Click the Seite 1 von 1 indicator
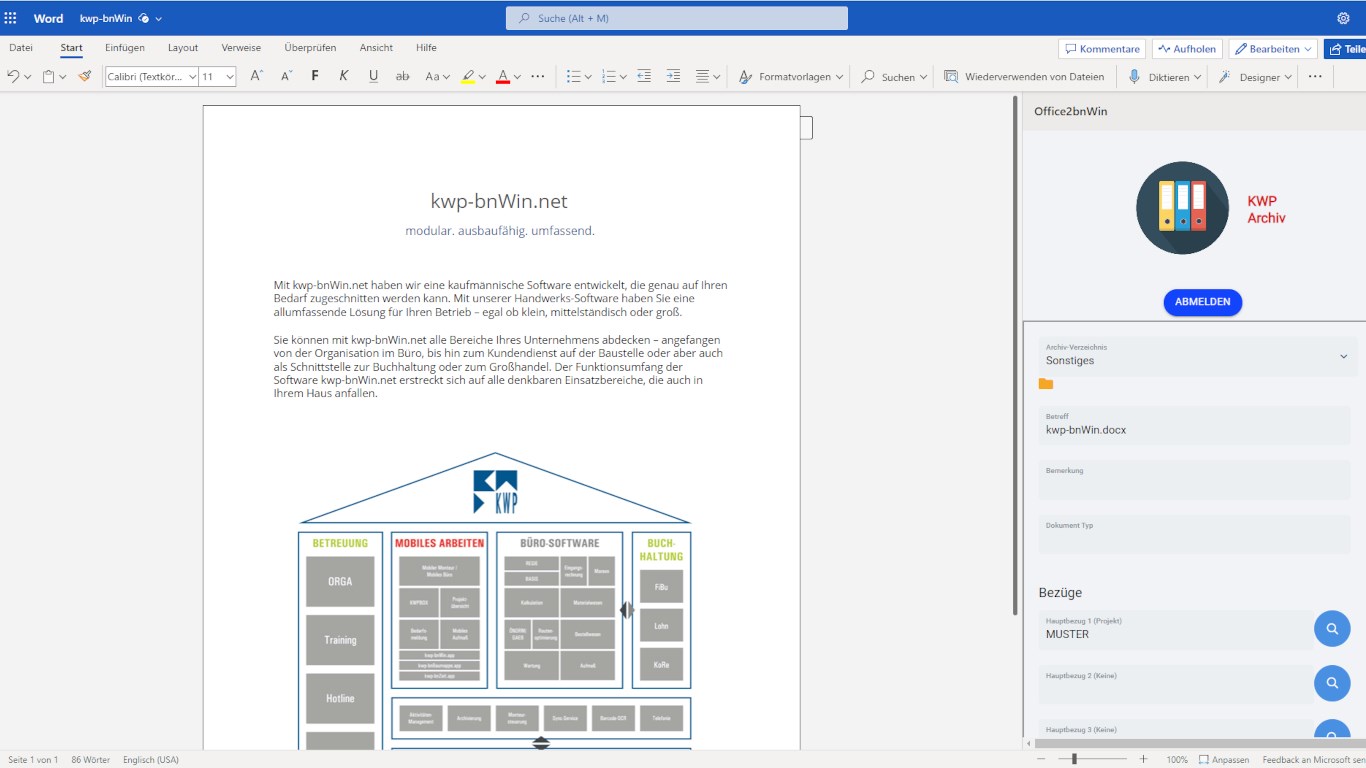This screenshot has width=1366, height=768. pos(33,760)
